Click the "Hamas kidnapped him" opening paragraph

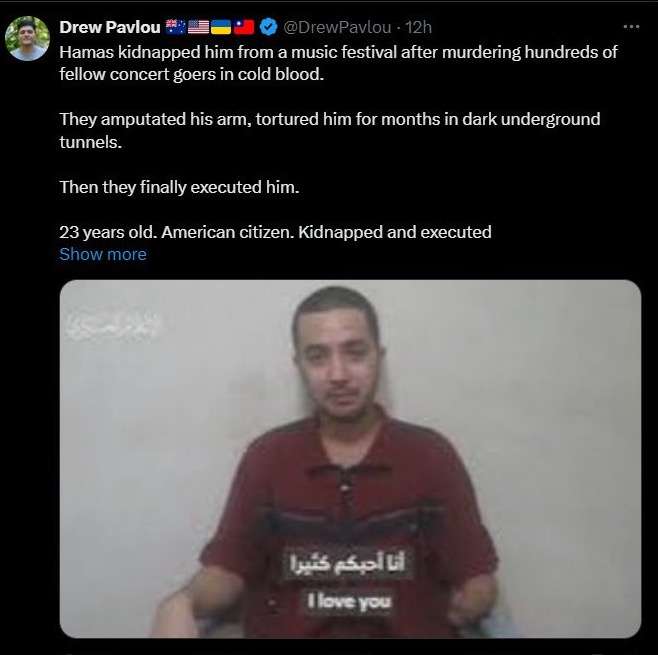coord(338,63)
